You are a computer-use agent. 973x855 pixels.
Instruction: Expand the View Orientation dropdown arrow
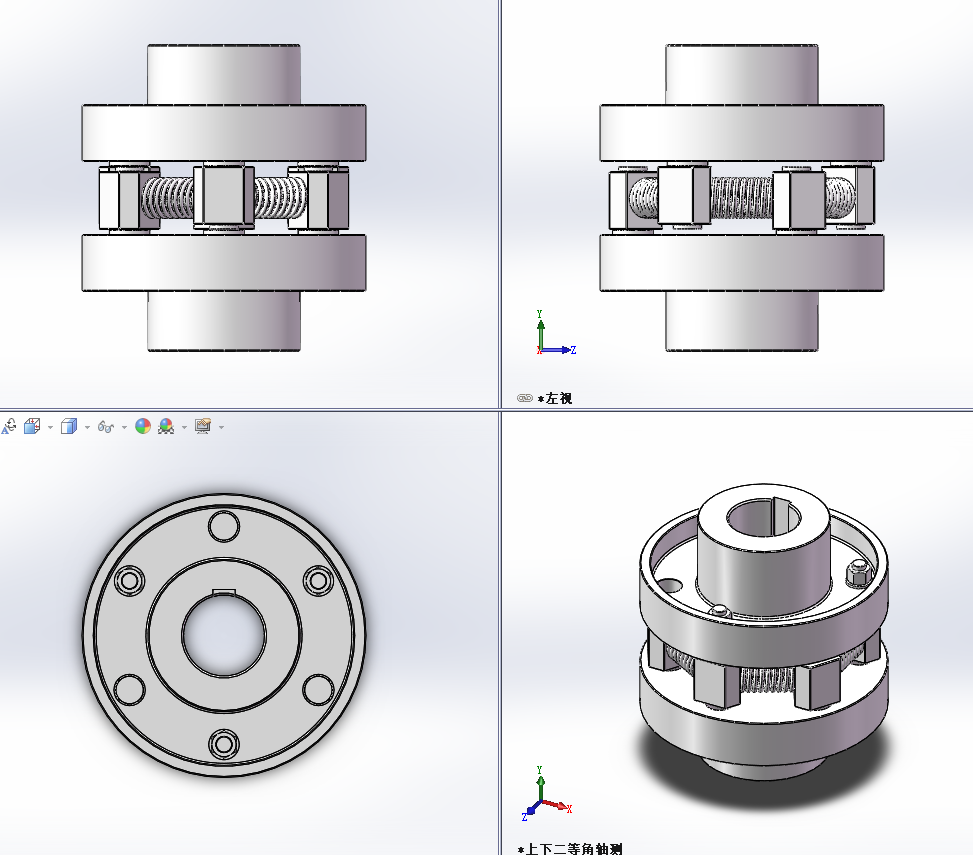(50, 427)
